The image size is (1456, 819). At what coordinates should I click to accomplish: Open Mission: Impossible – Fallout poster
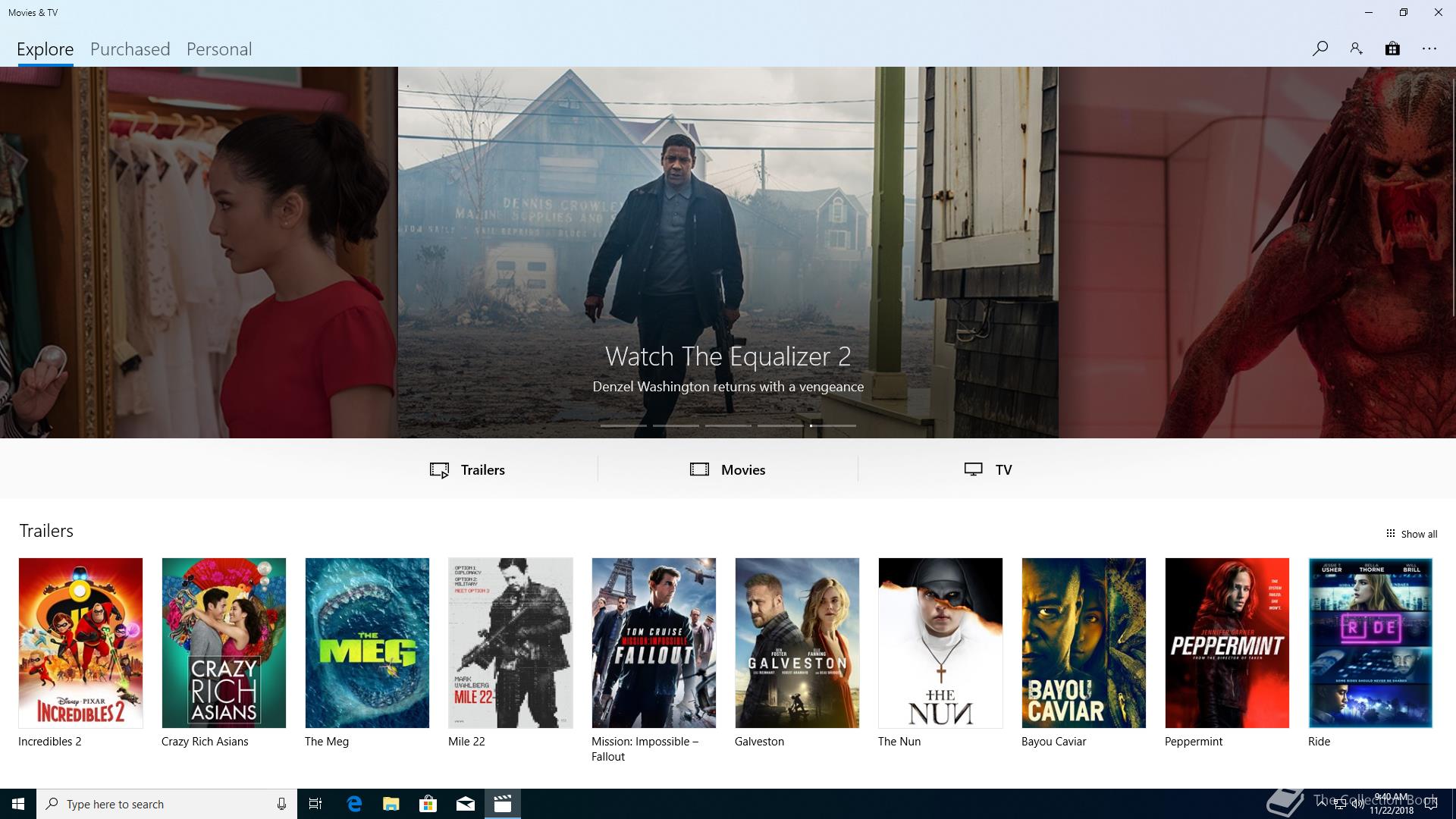[654, 643]
